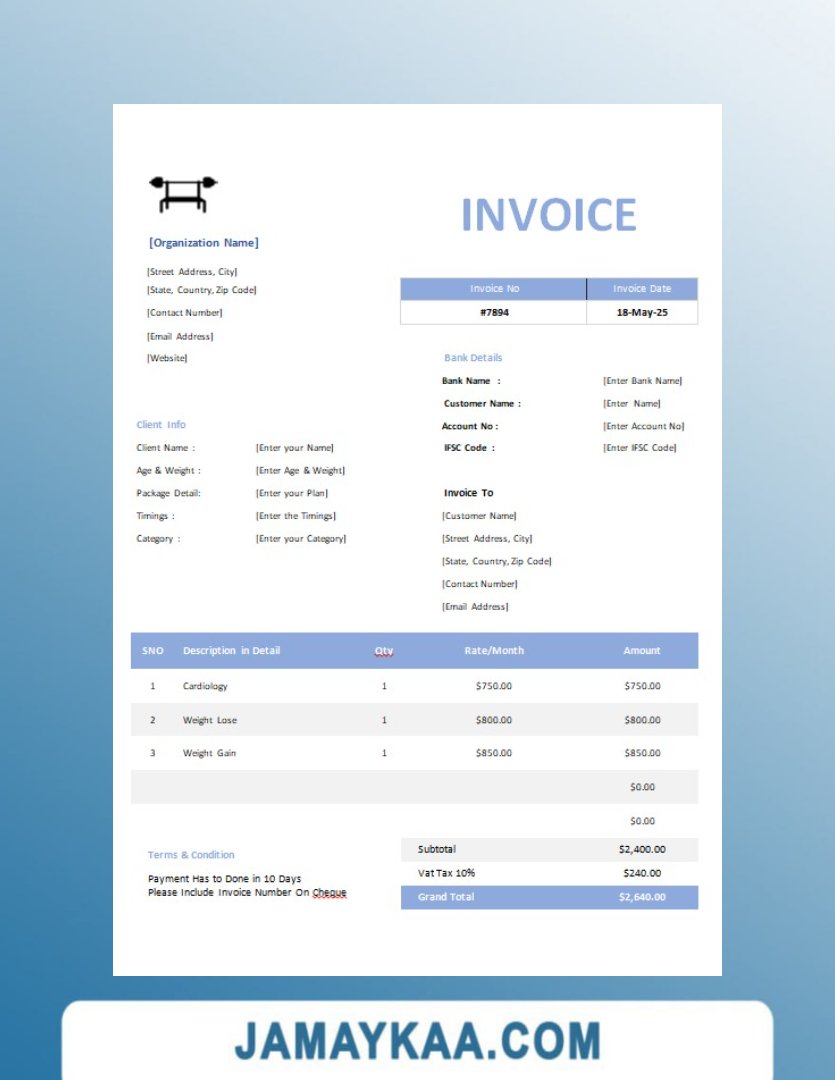
Task: Click the [Website] placeholder under organization
Action: point(167,358)
